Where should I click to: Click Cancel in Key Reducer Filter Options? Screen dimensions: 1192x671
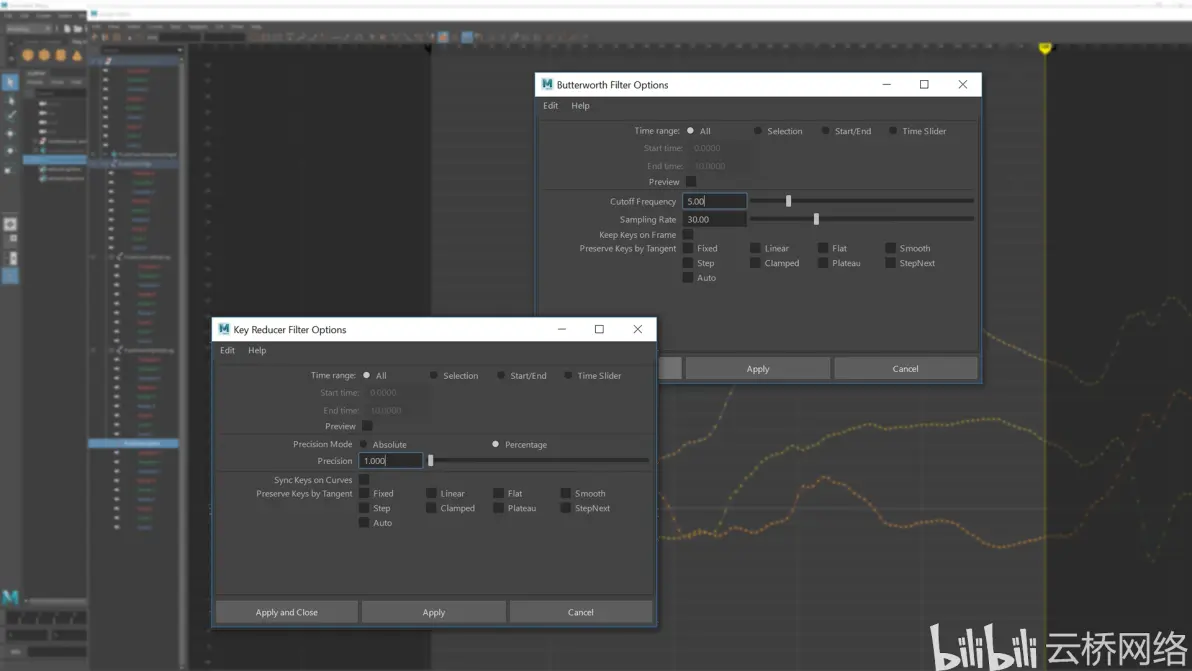(x=581, y=612)
